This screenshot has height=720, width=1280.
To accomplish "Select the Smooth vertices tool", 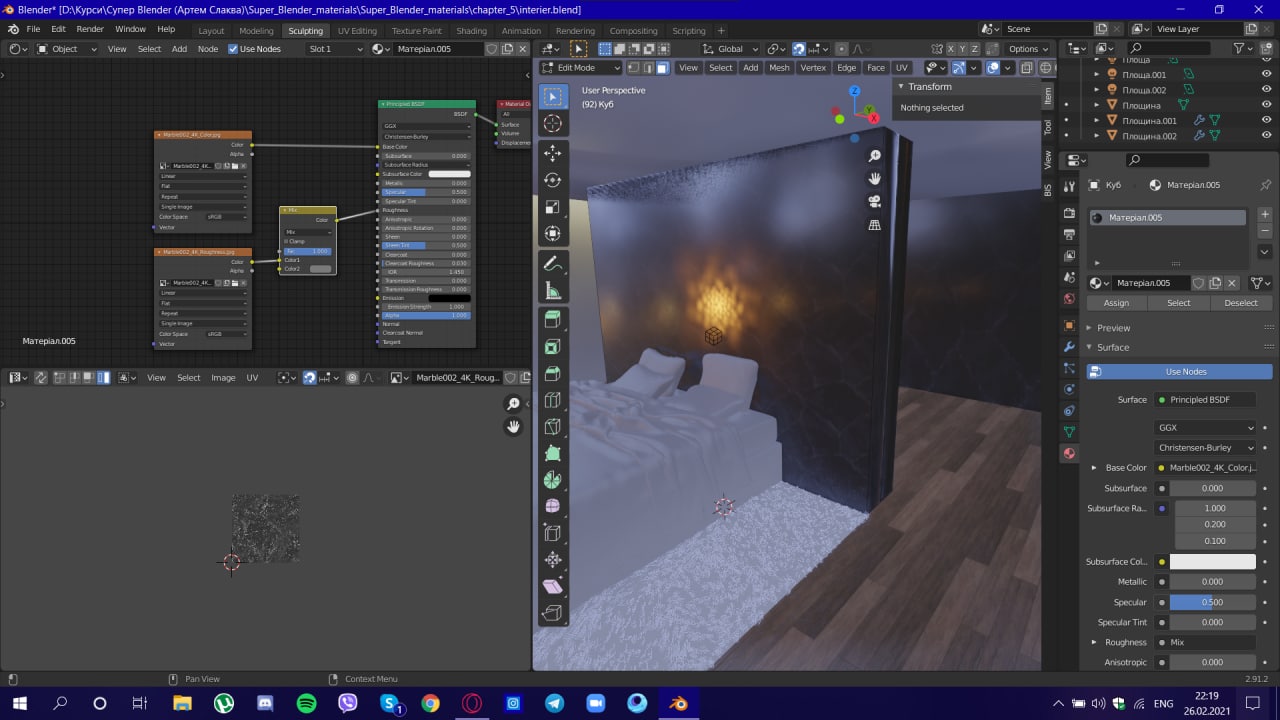I will point(553,507).
